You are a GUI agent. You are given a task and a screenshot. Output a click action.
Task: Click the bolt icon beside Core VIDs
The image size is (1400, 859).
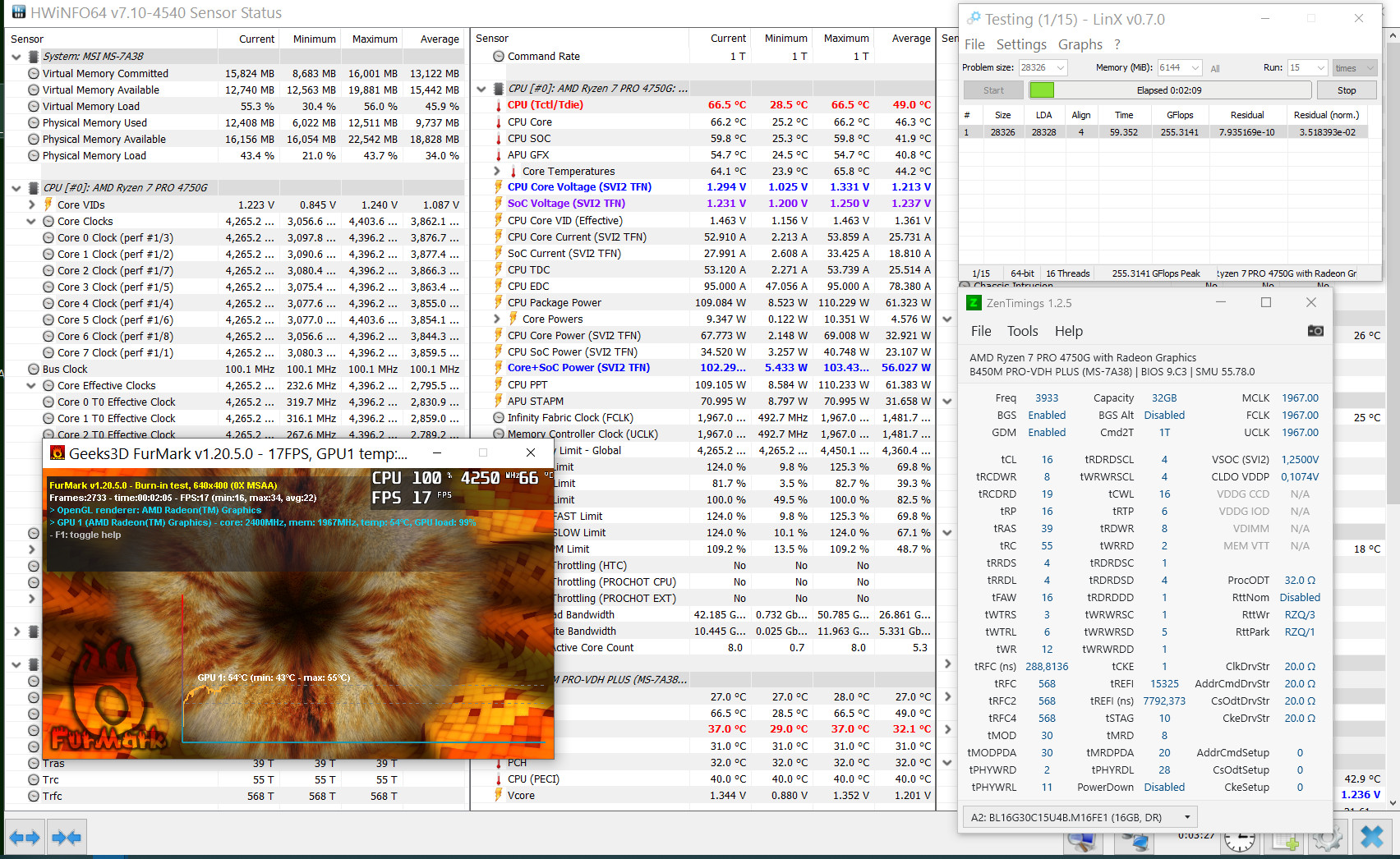[x=48, y=204]
